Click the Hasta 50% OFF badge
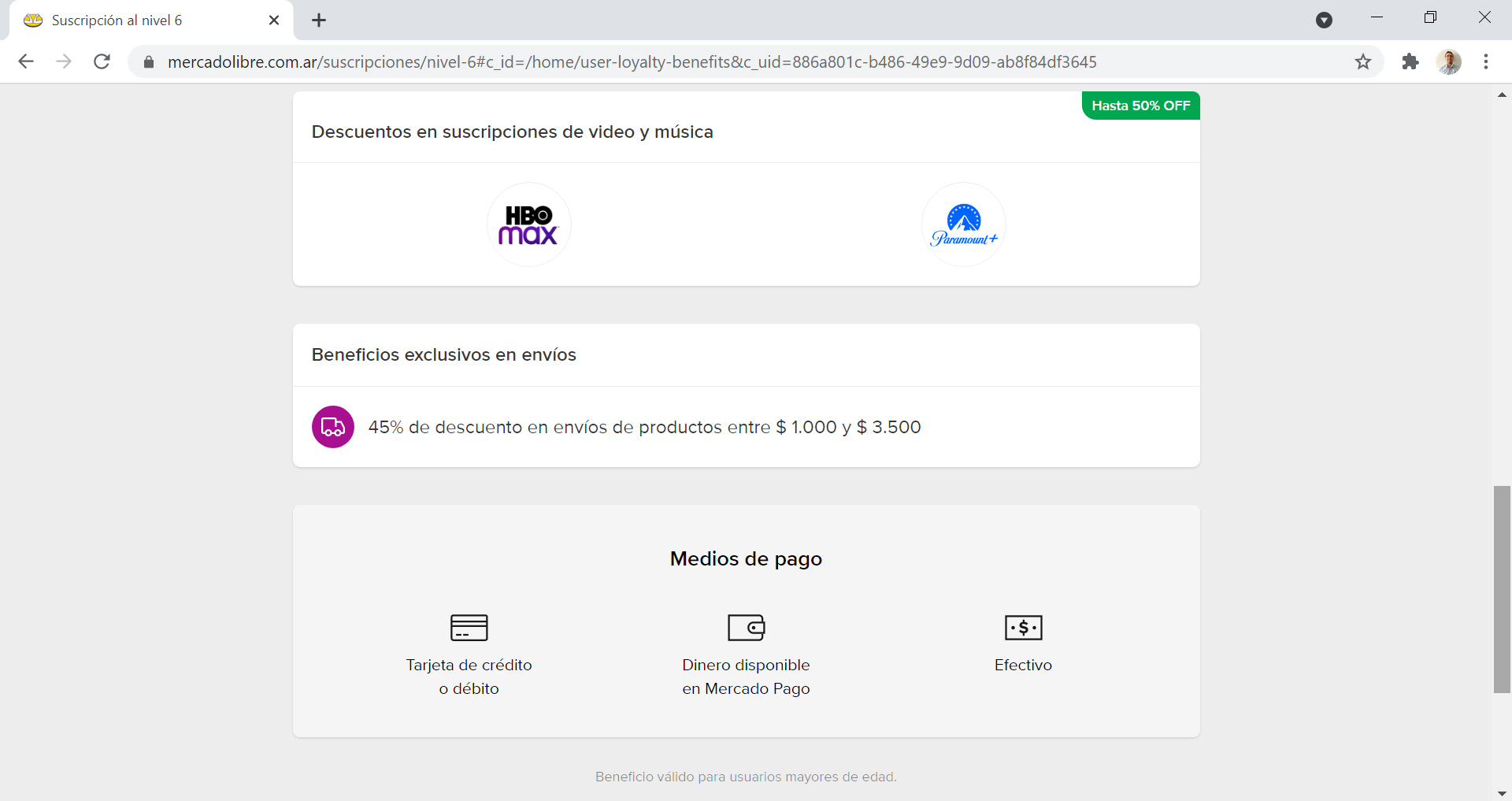 1141,106
